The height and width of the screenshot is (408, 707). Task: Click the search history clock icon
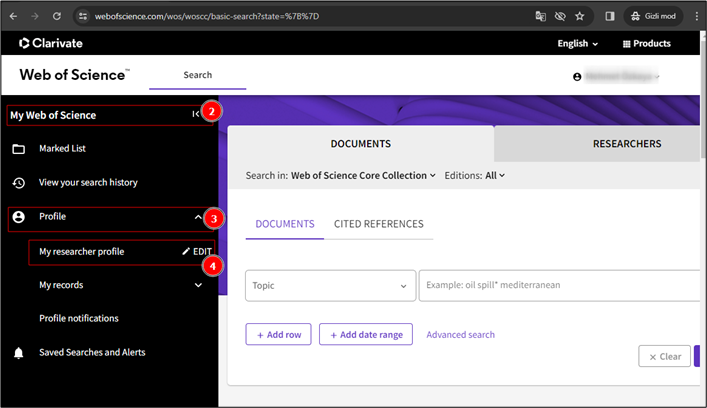click(18, 183)
